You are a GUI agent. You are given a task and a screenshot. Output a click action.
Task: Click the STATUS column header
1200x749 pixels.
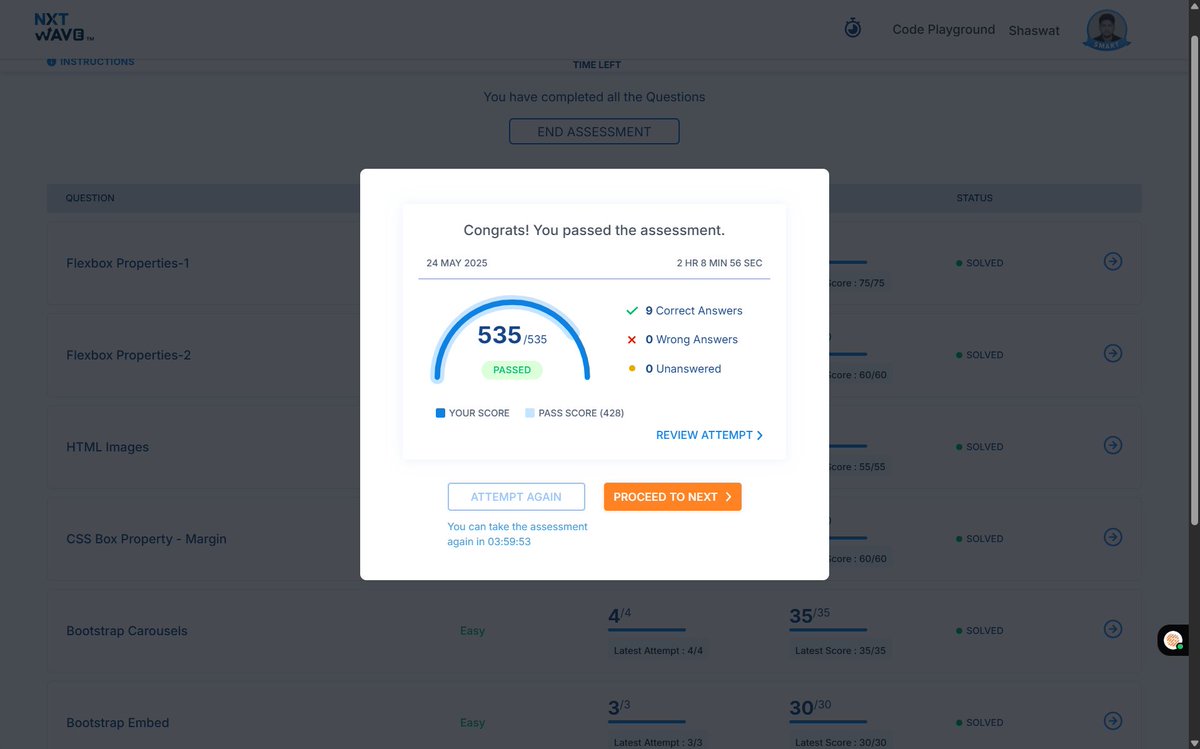click(974, 198)
